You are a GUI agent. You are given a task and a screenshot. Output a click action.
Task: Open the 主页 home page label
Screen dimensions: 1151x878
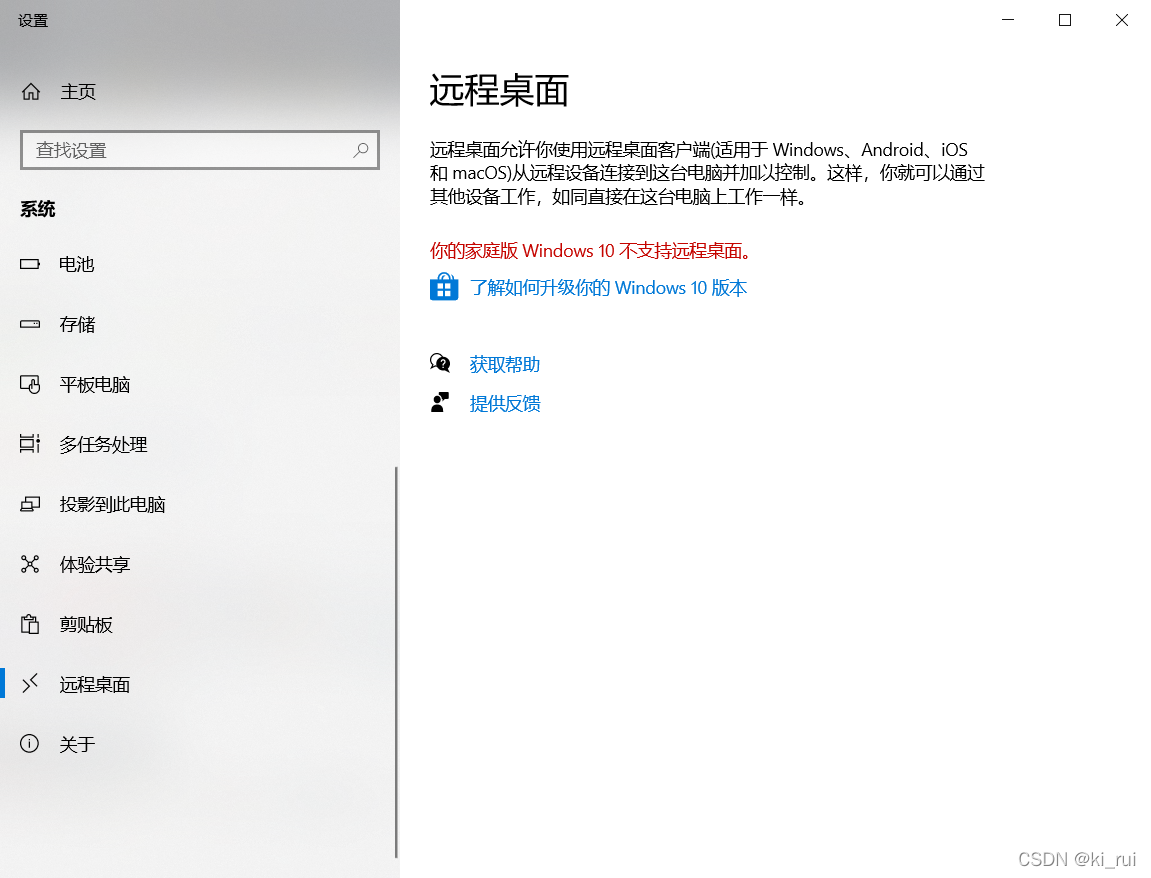[x=78, y=92]
